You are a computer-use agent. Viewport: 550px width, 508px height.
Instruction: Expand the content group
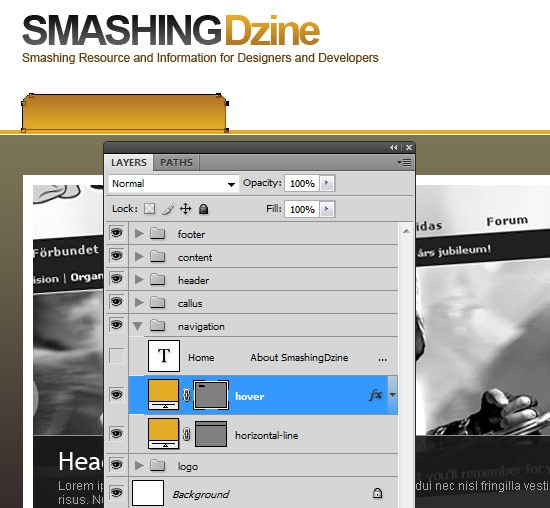pyautogui.click(x=139, y=256)
